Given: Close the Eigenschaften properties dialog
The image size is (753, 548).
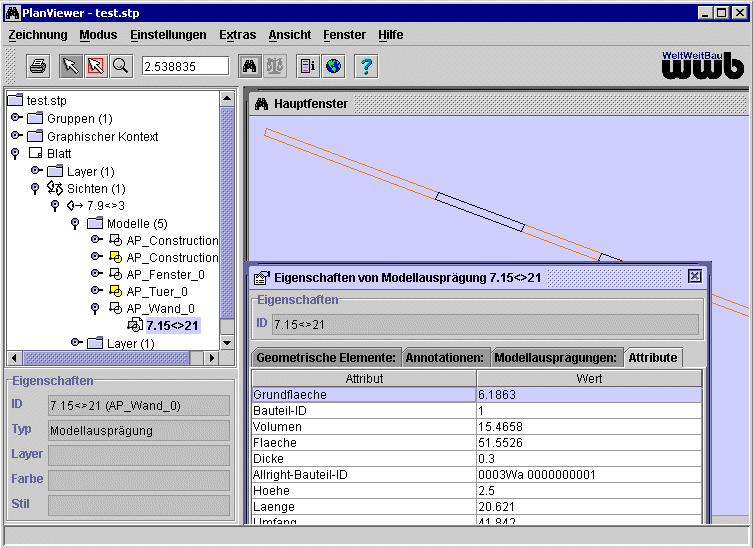Looking at the screenshot, I should (694, 276).
